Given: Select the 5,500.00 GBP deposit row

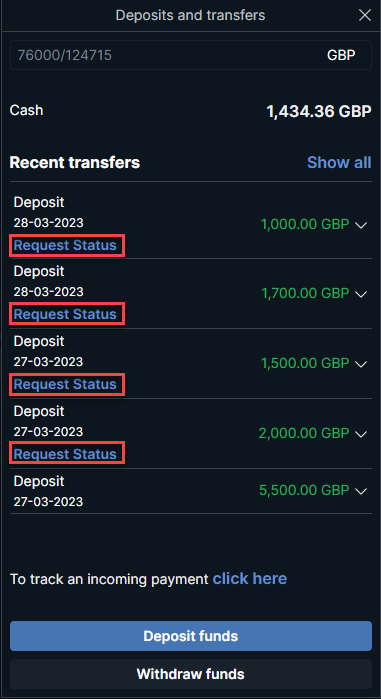Looking at the screenshot, I should [x=191, y=491].
